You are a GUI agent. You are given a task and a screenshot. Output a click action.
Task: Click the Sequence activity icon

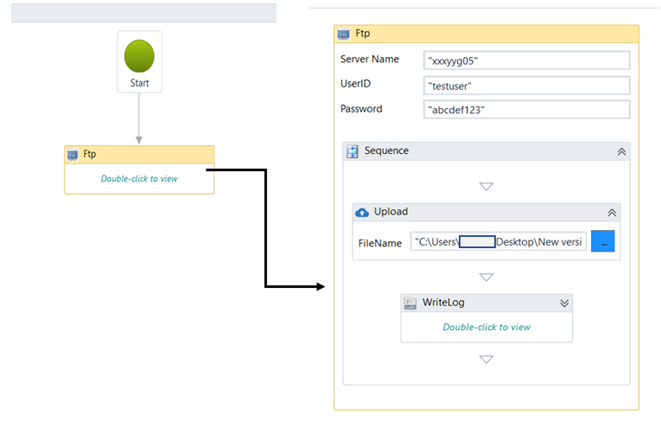(x=352, y=151)
